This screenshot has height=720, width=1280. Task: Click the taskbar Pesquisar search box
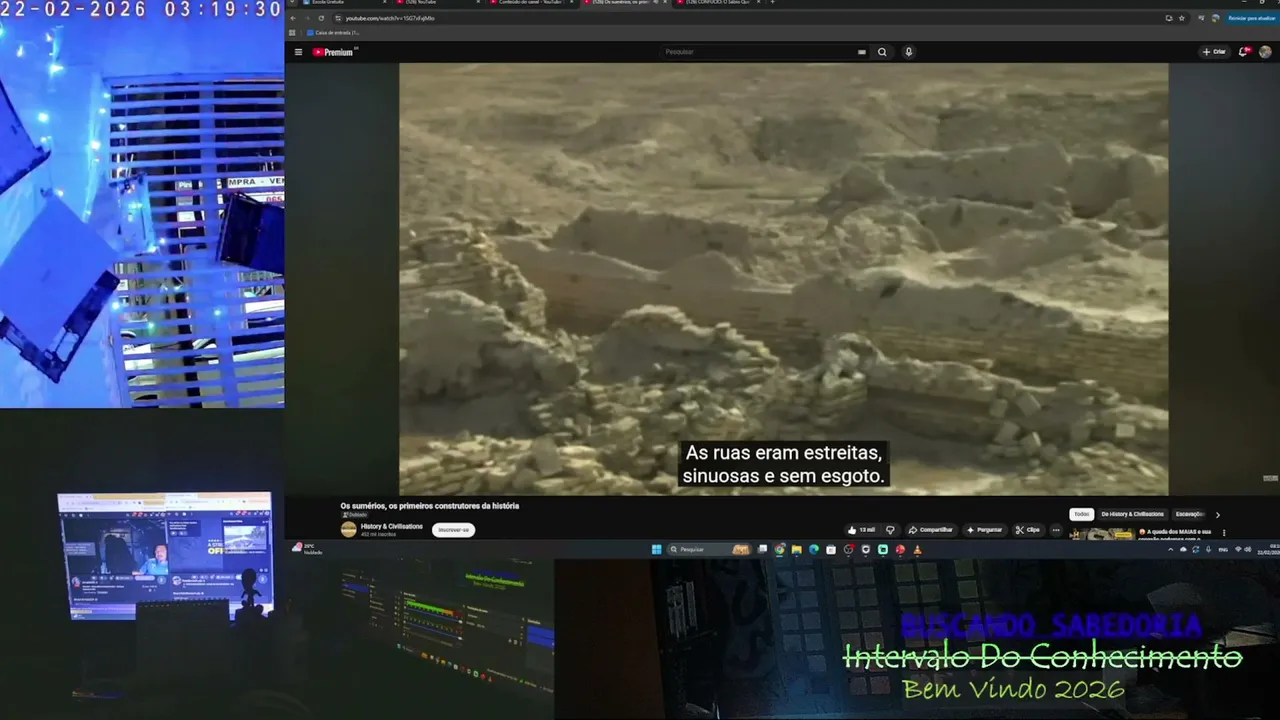click(709, 549)
